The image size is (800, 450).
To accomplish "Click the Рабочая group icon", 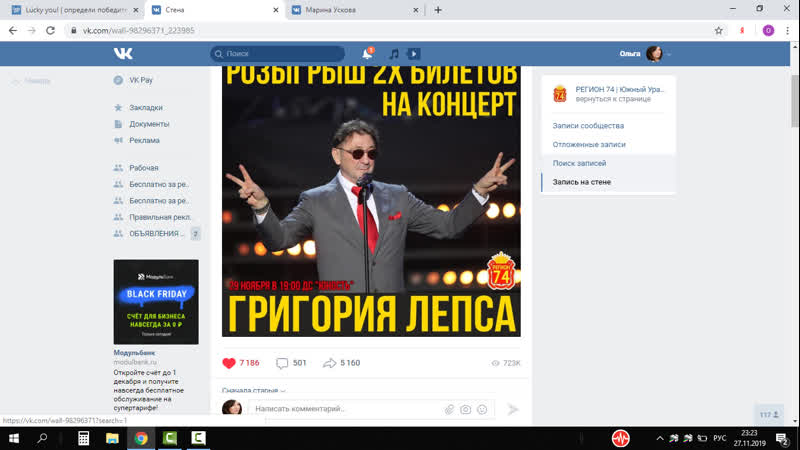I will point(118,168).
